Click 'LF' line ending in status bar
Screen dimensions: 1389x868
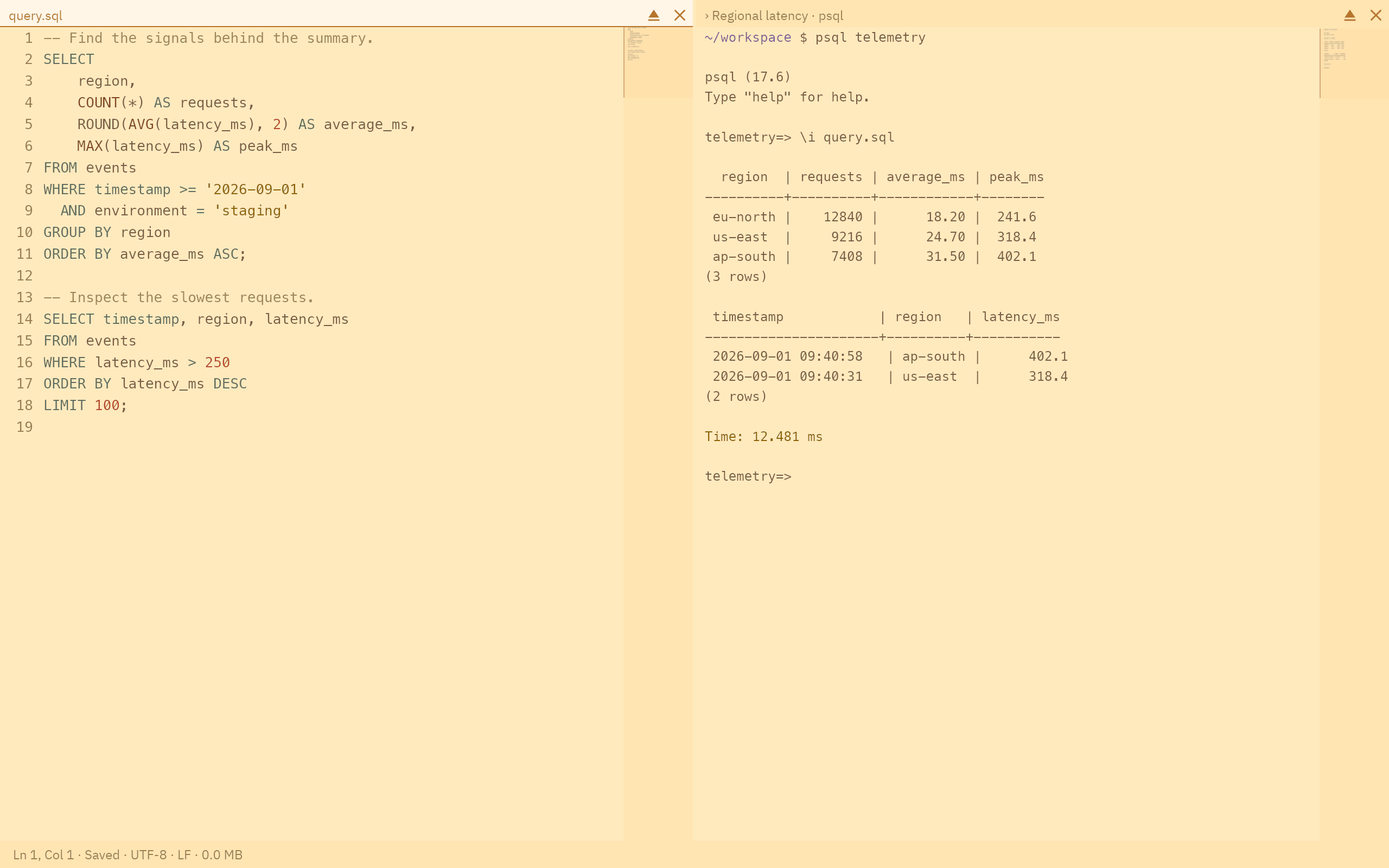[184, 855]
